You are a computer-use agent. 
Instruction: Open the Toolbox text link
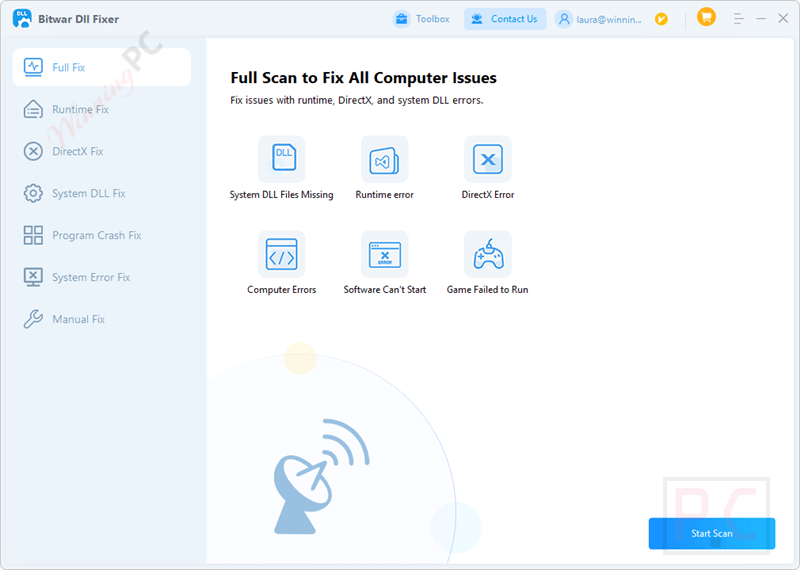pyautogui.click(x=433, y=19)
